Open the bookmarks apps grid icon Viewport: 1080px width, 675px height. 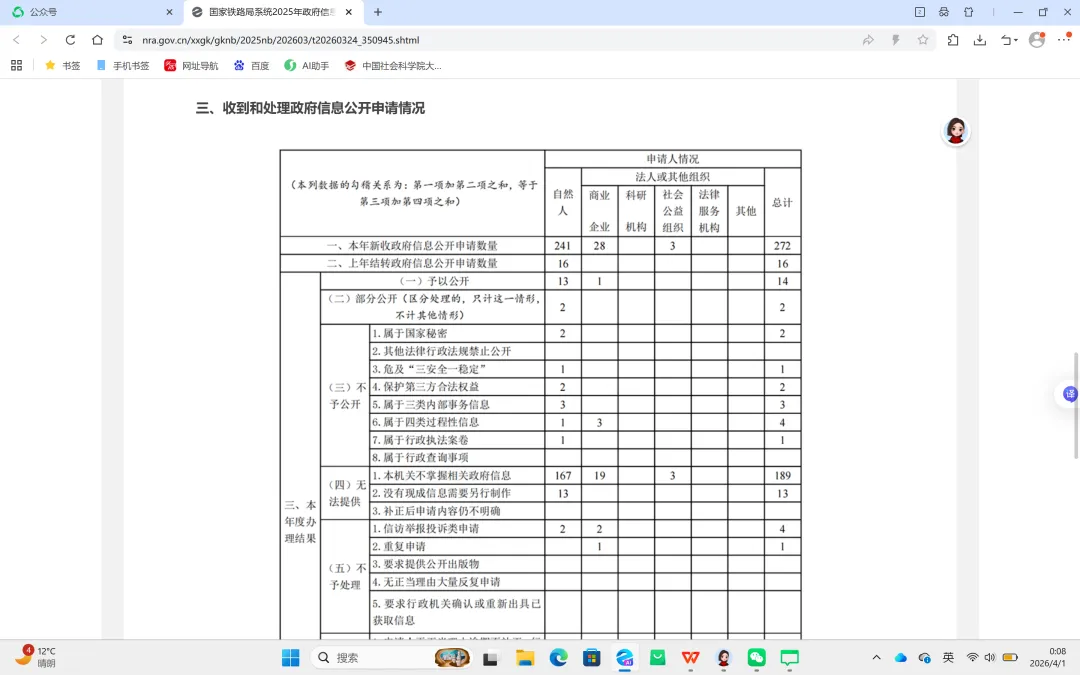pyautogui.click(x=17, y=65)
